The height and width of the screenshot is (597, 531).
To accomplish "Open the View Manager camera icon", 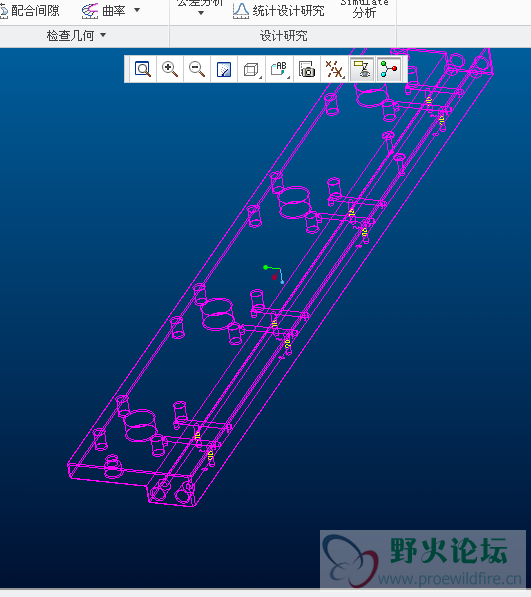I will [x=307, y=69].
